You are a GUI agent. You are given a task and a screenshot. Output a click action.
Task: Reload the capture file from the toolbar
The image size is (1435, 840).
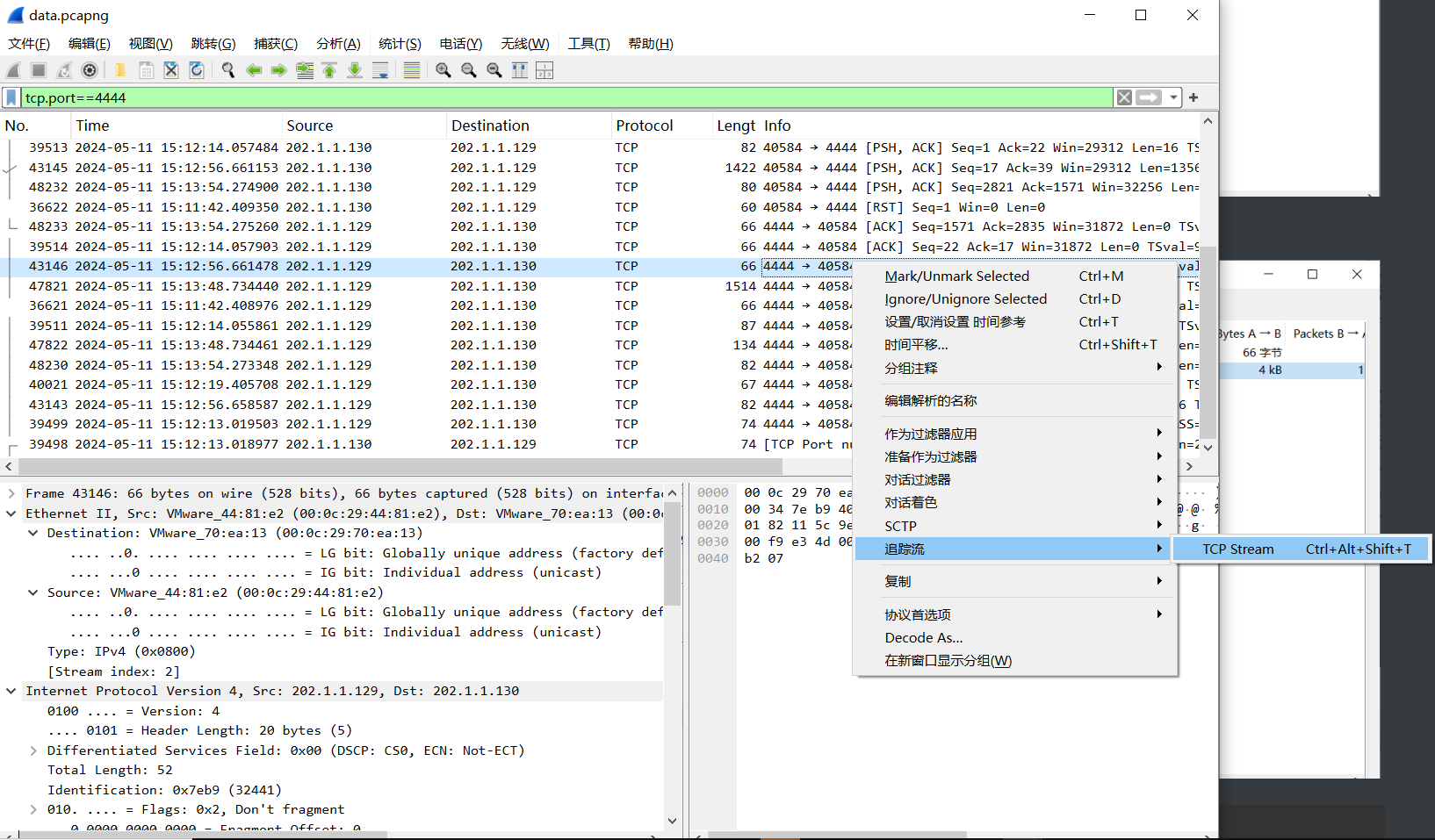(x=197, y=70)
